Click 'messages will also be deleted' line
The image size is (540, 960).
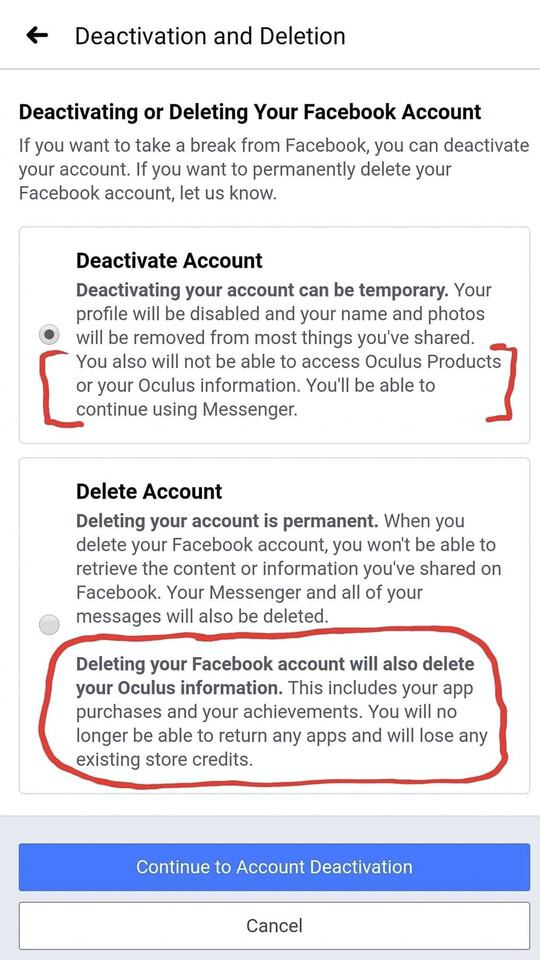pyautogui.click(x=202, y=617)
